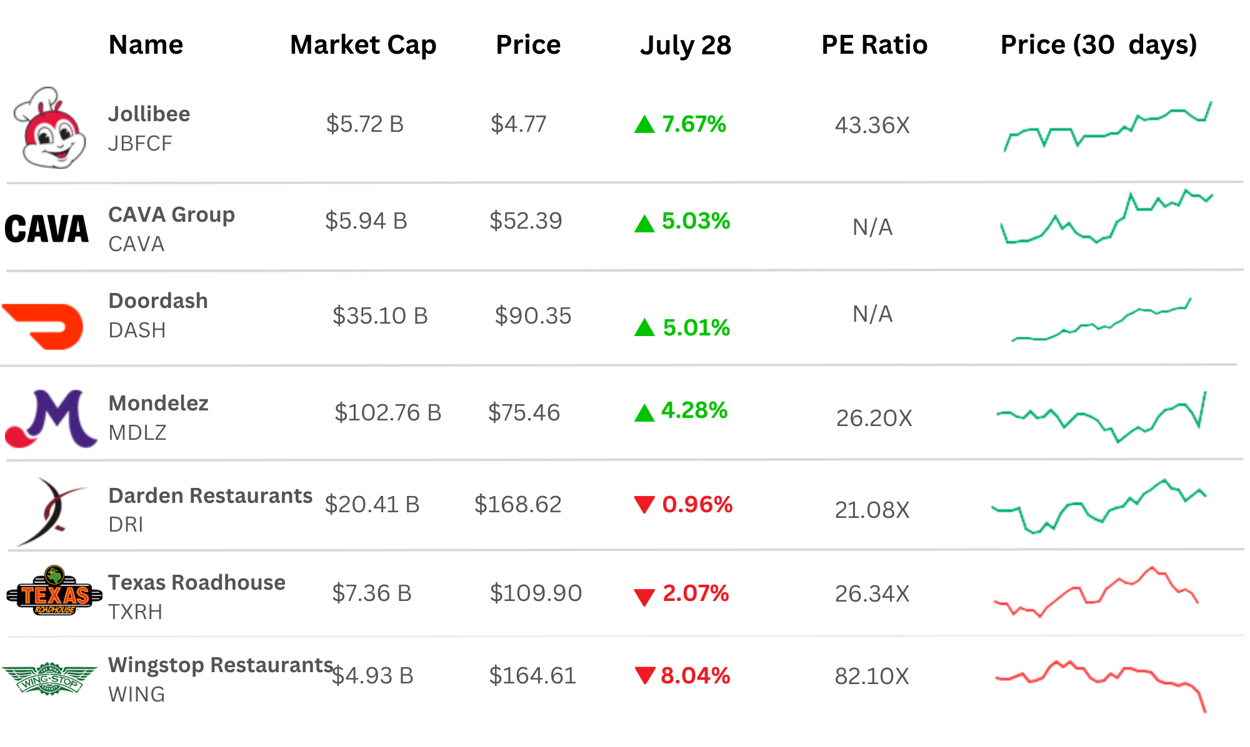1250x747 pixels.
Task: Click the CAVA 5.03% change value
Action: pos(695,221)
